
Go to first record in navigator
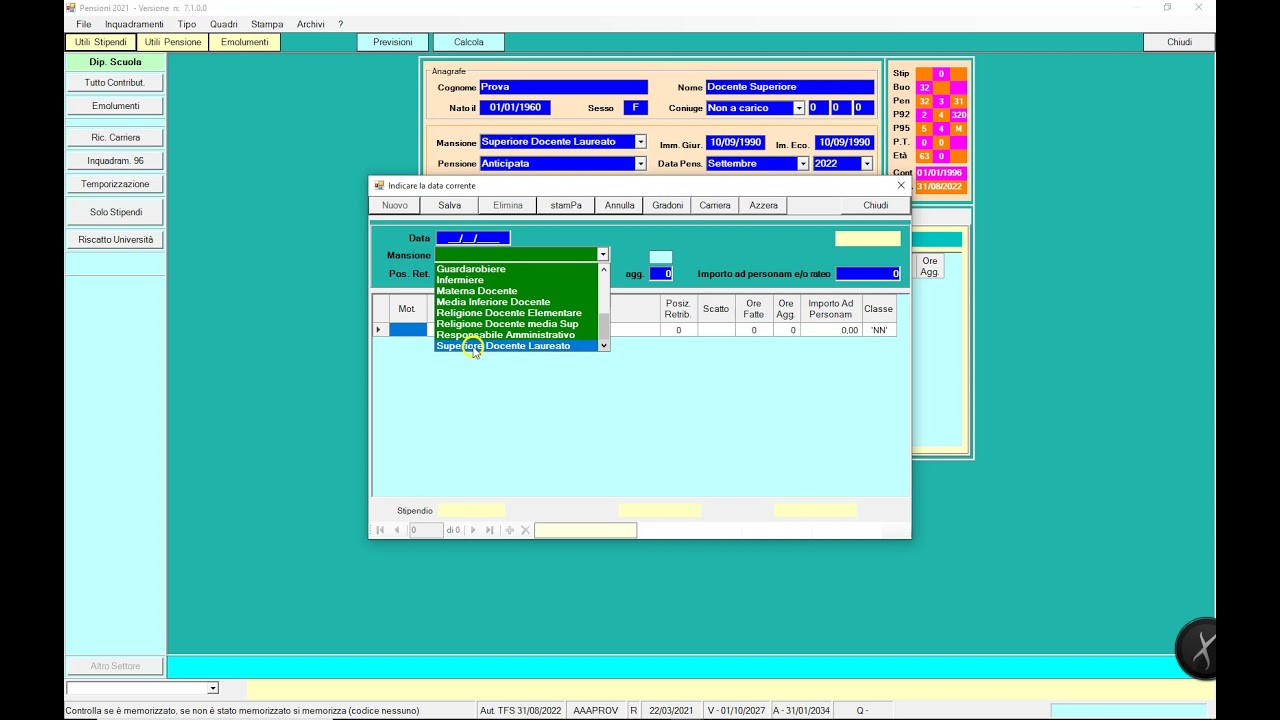coord(380,530)
